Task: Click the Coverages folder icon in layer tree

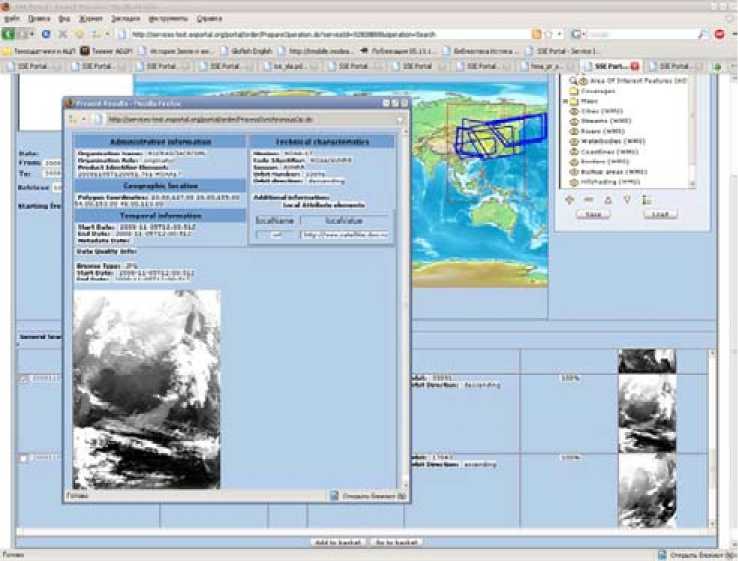Action: [x=574, y=91]
